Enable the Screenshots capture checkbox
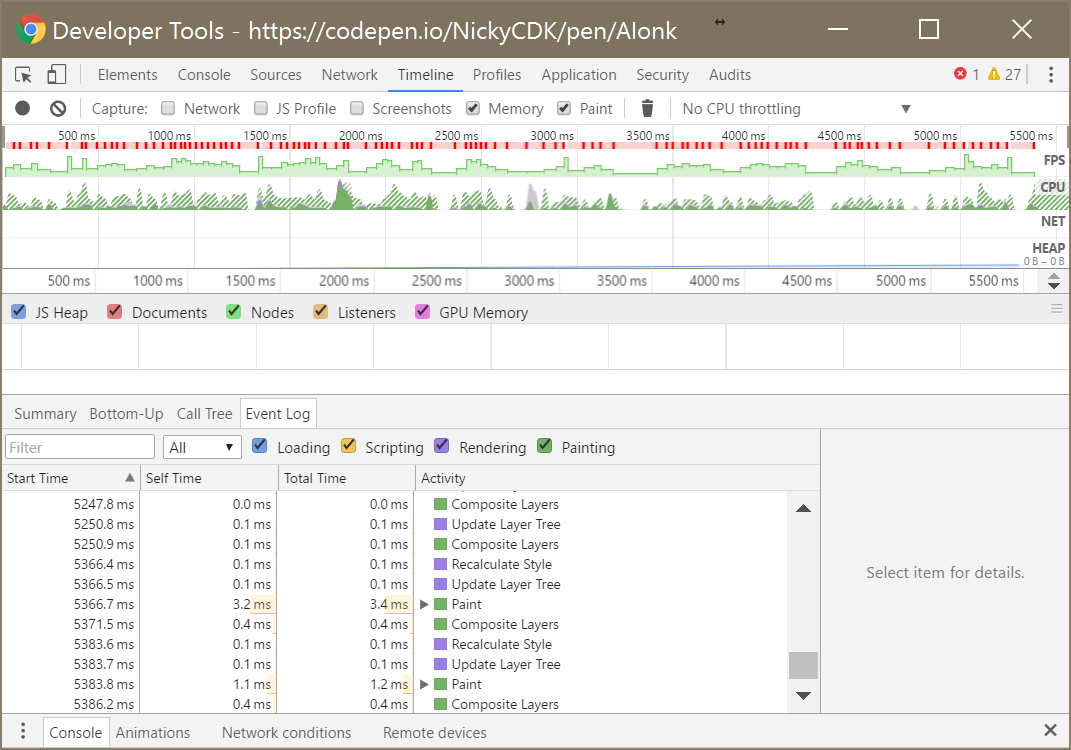The image size is (1071, 750). coord(357,108)
